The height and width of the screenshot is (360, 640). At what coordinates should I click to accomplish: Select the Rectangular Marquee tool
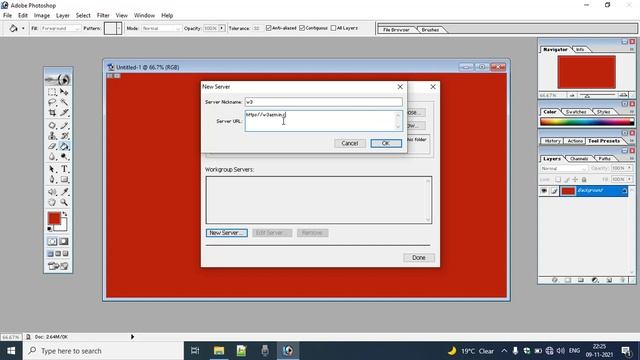(52, 92)
